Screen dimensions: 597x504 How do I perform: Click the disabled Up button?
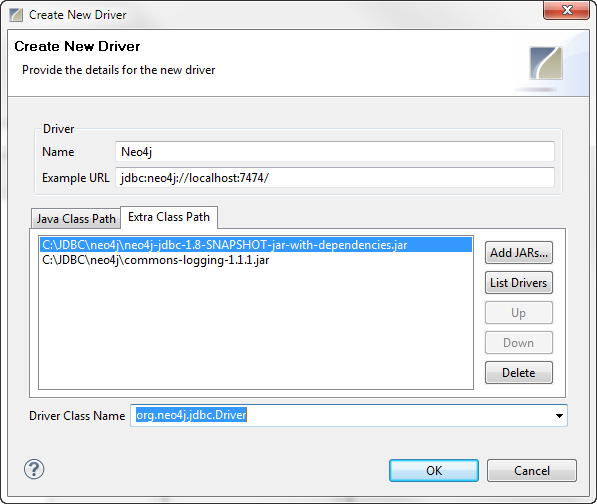click(x=519, y=313)
